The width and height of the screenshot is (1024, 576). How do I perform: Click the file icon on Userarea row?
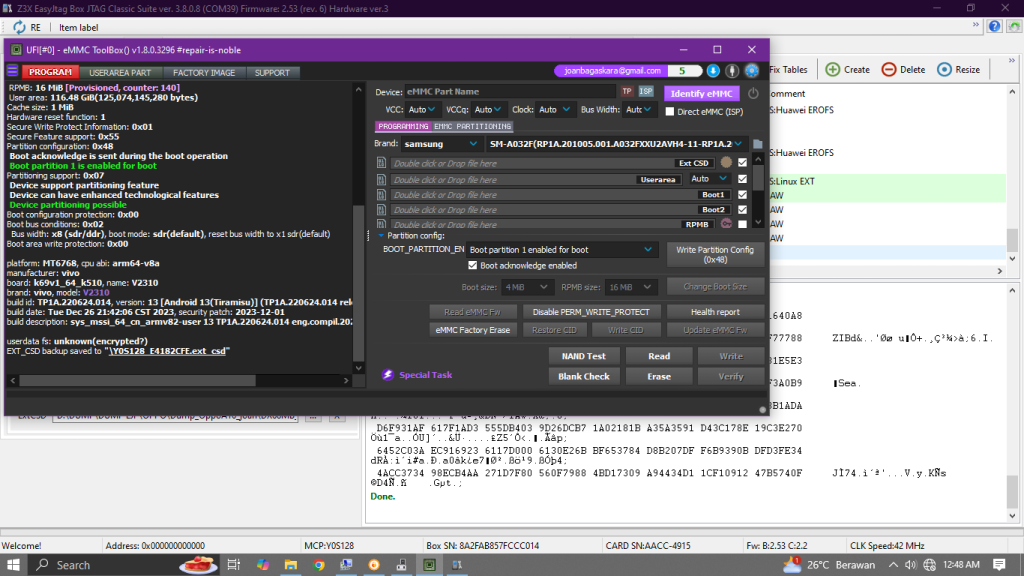tap(381, 179)
